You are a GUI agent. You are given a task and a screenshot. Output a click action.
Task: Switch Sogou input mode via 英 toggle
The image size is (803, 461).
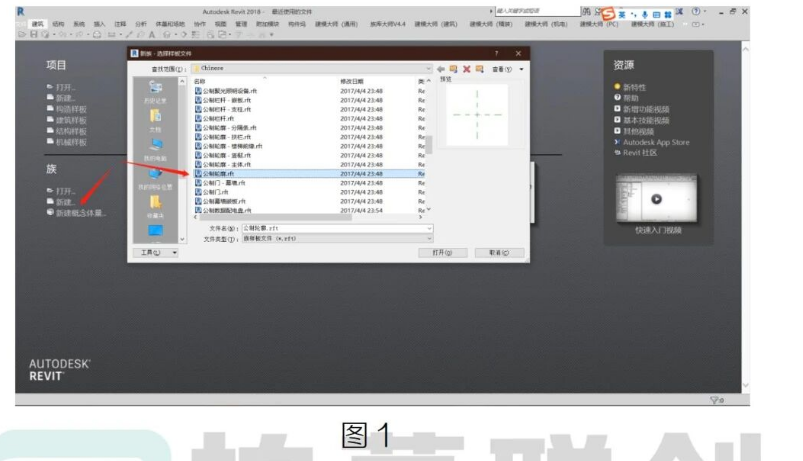tap(622, 15)
